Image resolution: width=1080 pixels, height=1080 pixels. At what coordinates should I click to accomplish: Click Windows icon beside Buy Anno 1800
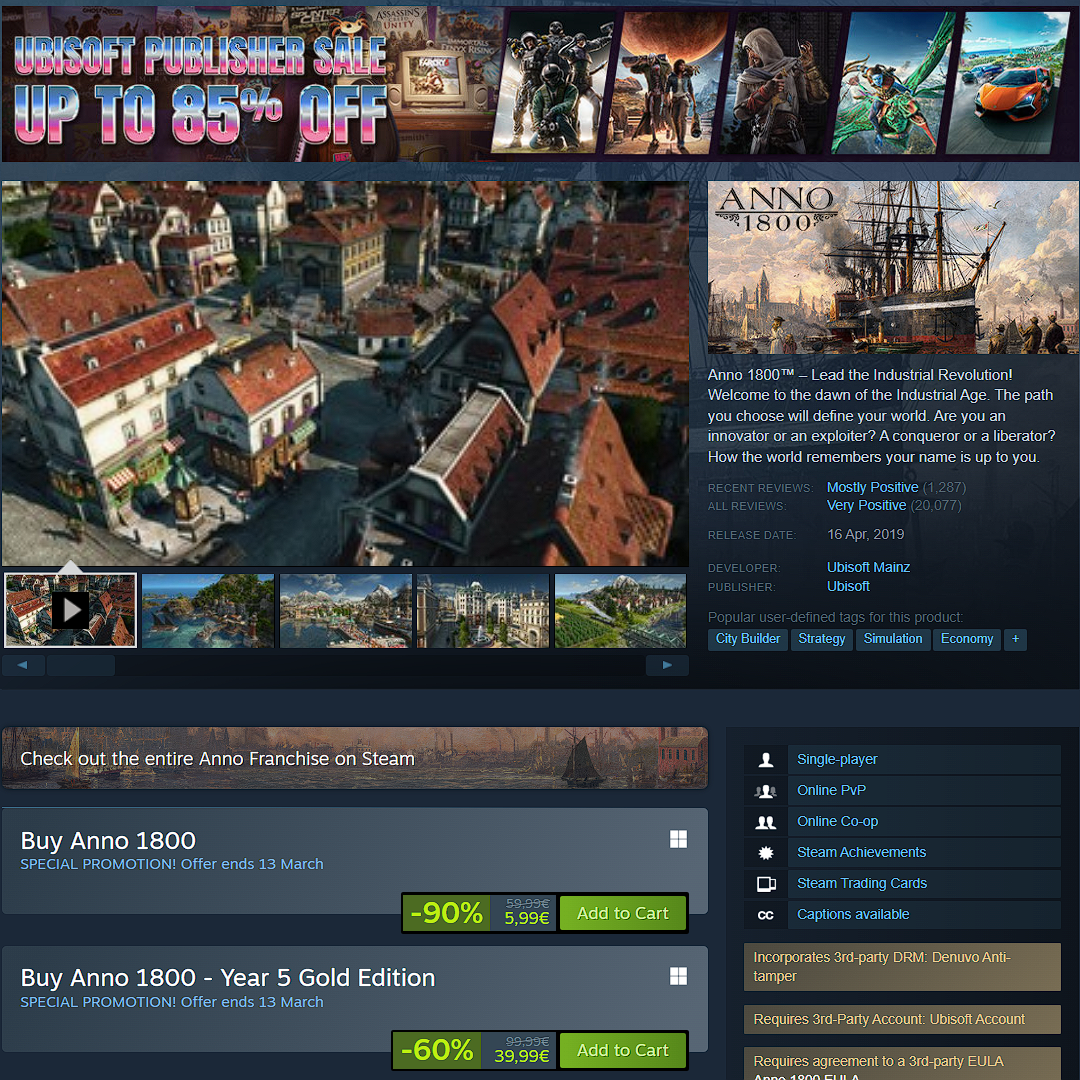pos(678,839)
